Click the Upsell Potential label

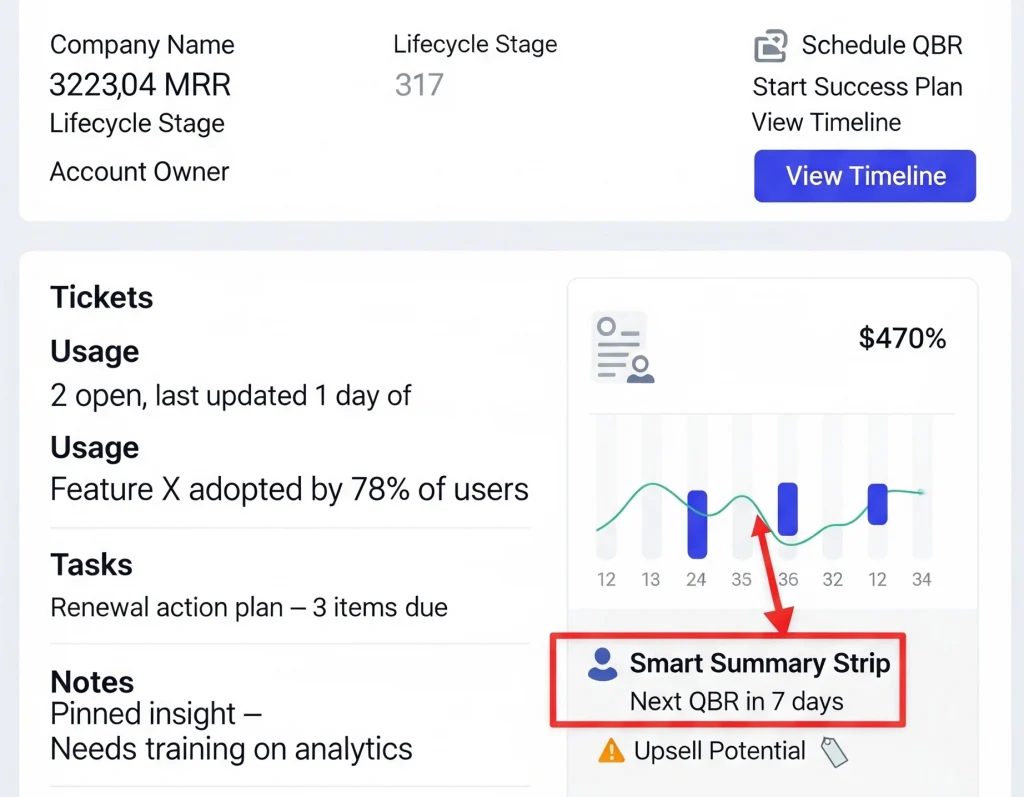pos(720,751)
